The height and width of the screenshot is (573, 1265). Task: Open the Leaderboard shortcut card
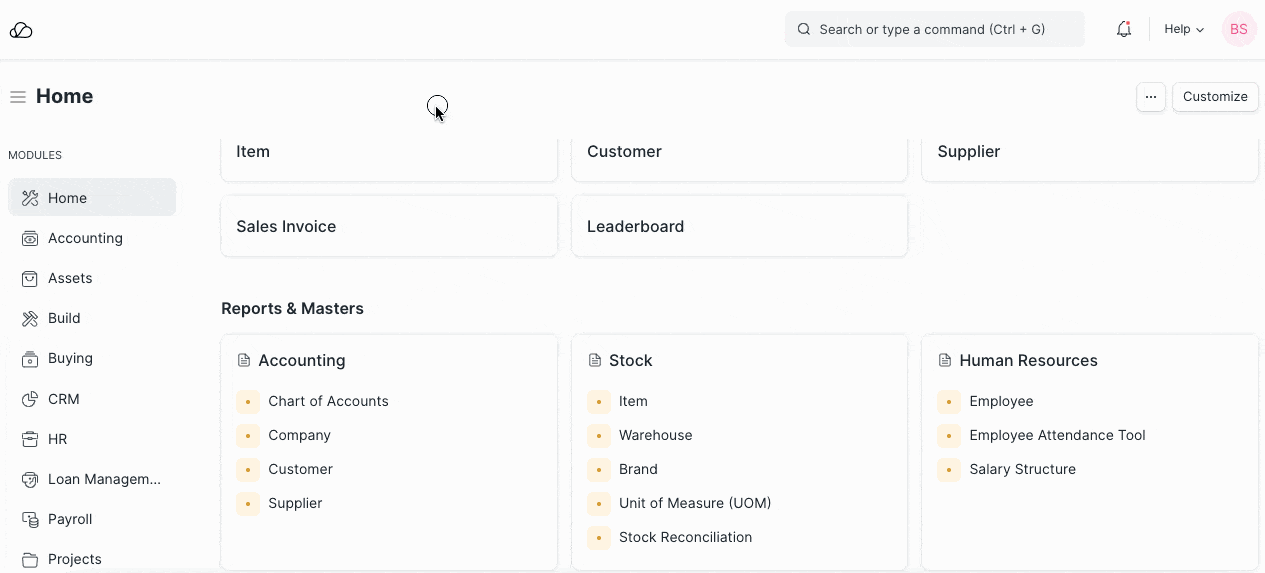(x=739, y=226)
